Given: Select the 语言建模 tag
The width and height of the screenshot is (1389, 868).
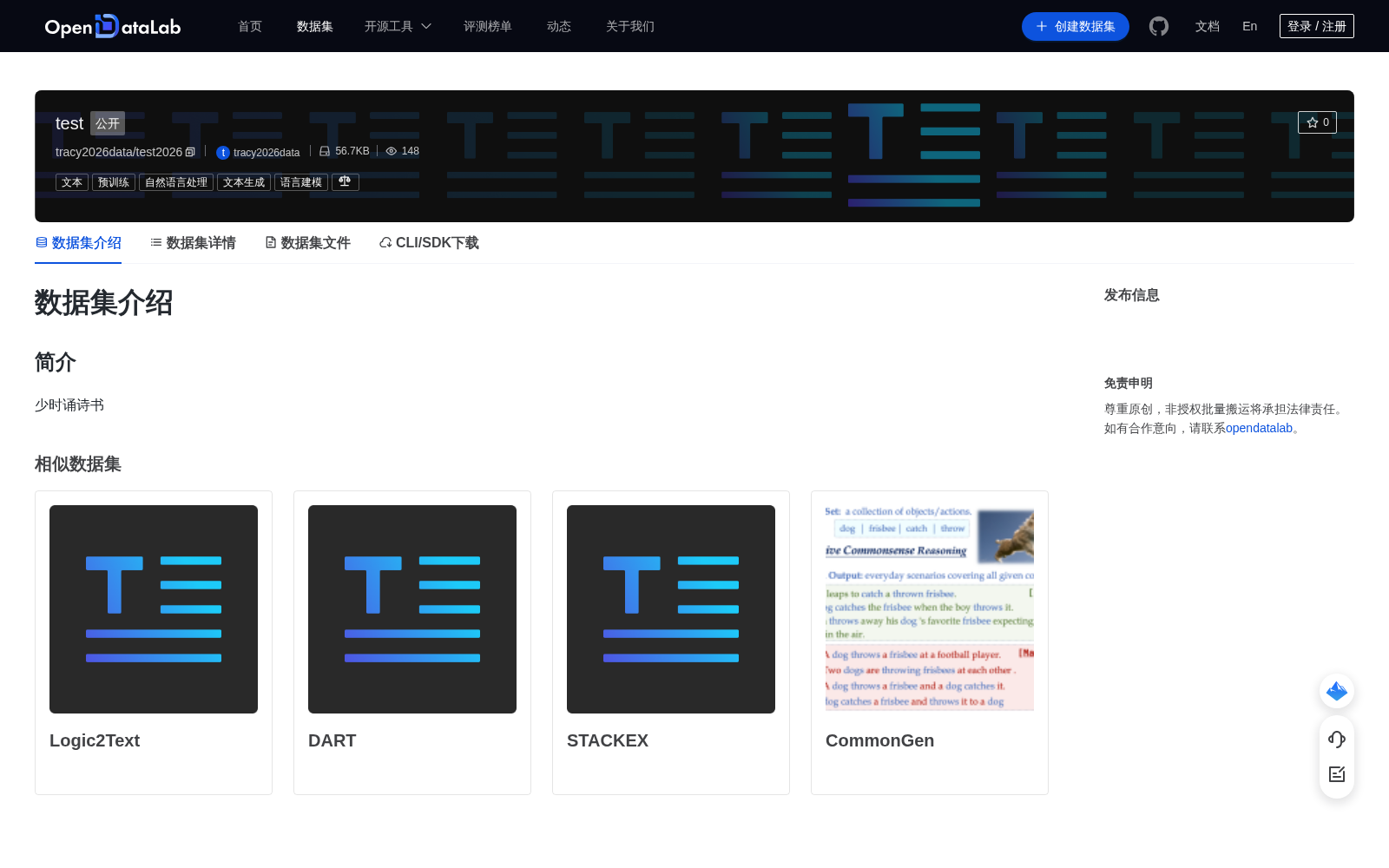Looking at the screenshot, I should click(301, 182).
